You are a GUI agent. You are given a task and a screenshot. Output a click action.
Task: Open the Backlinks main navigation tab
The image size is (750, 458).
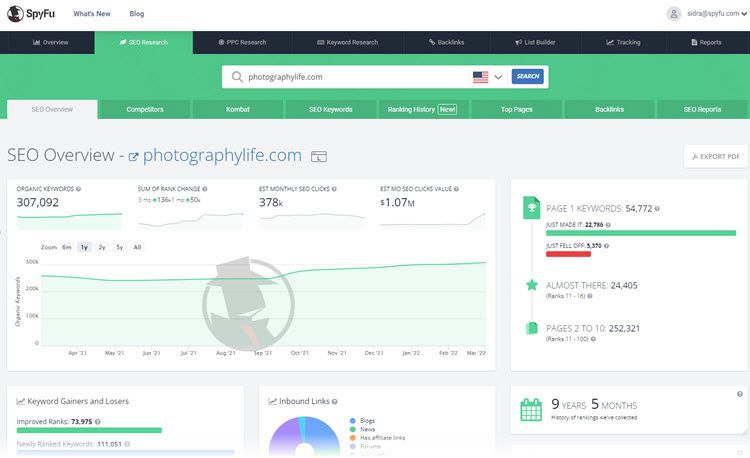click(446, 43)
